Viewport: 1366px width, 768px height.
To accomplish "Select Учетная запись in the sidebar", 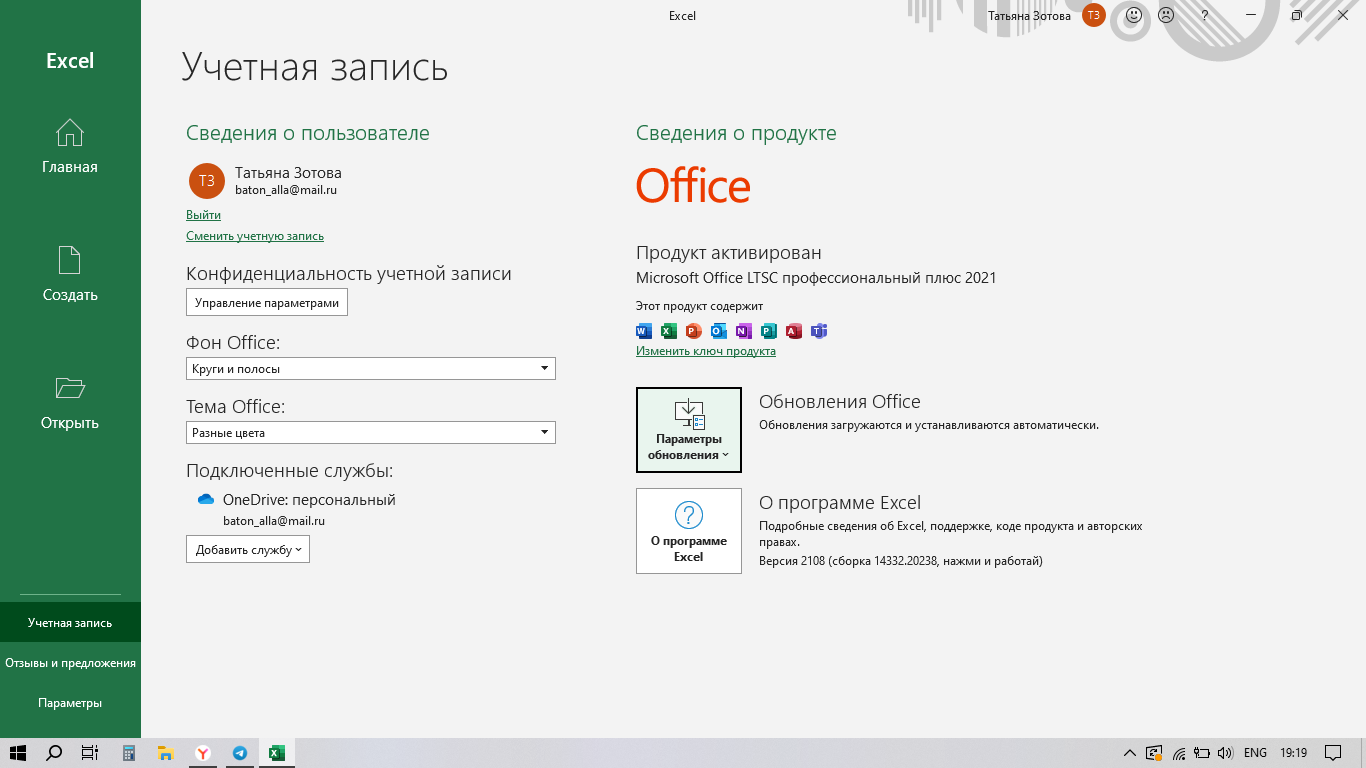I will click(70, 622).
